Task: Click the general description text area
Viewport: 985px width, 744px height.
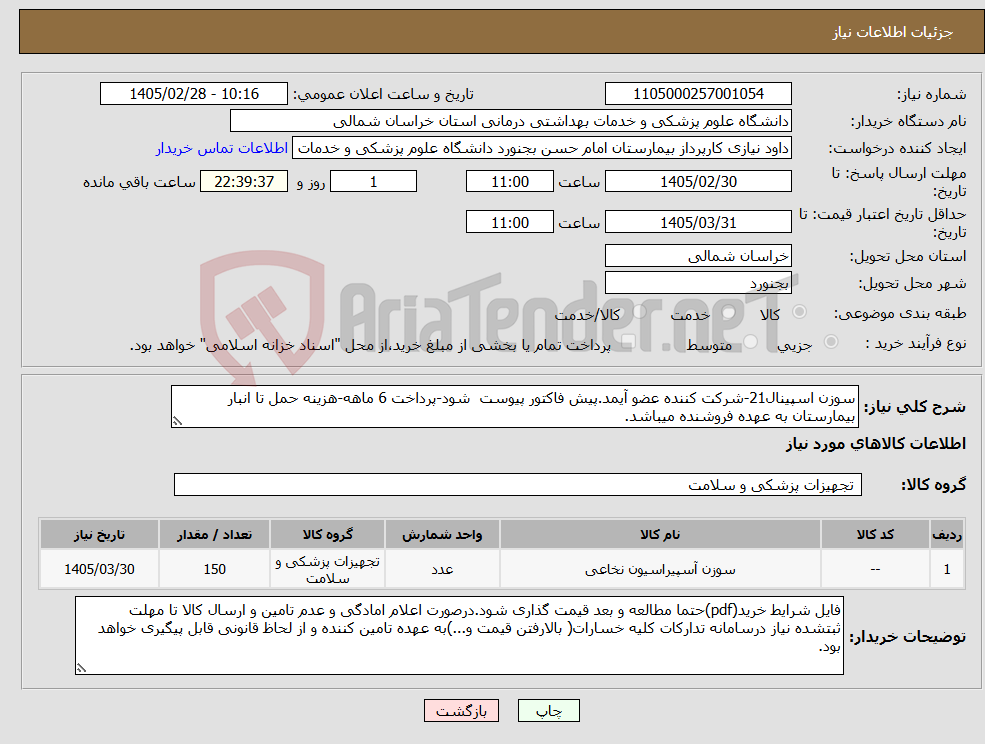Action: pos(514,407)
